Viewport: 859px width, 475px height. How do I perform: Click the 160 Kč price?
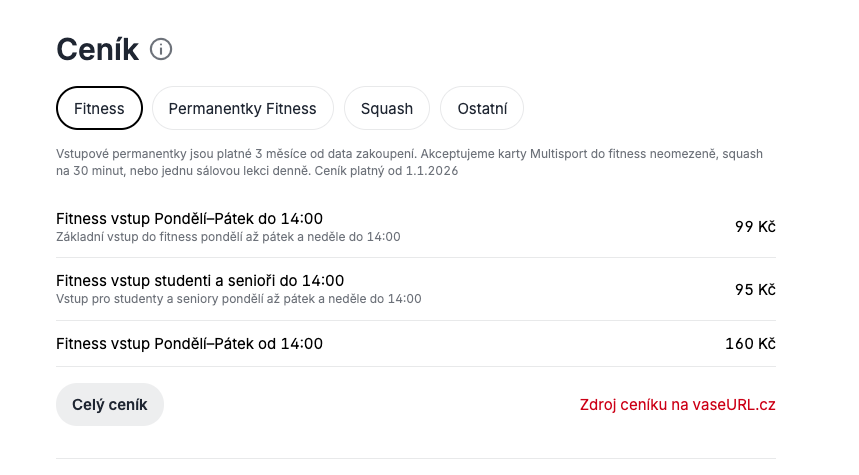(750, 344)
